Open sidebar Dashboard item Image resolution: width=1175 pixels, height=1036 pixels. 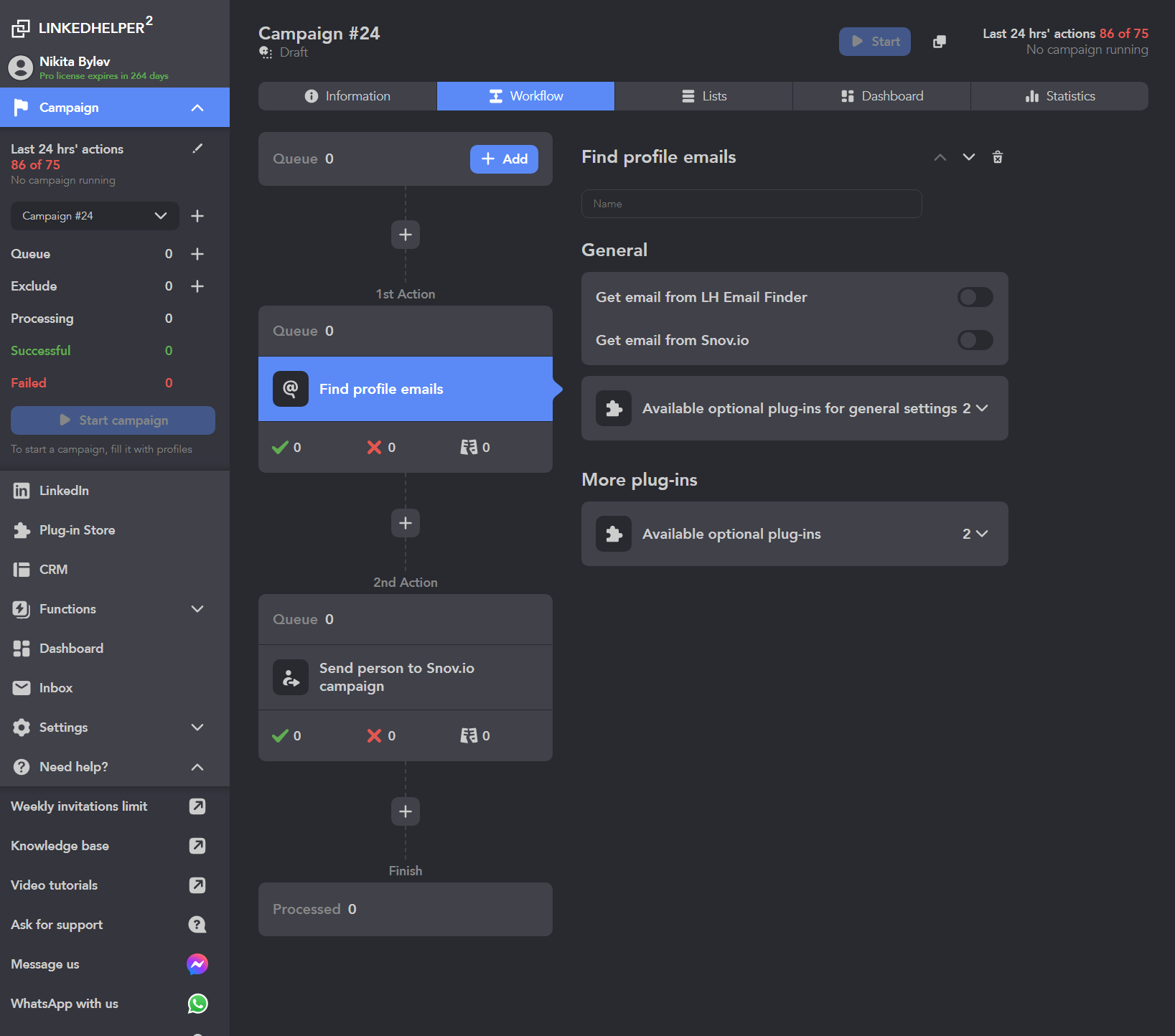pos(115,649)
